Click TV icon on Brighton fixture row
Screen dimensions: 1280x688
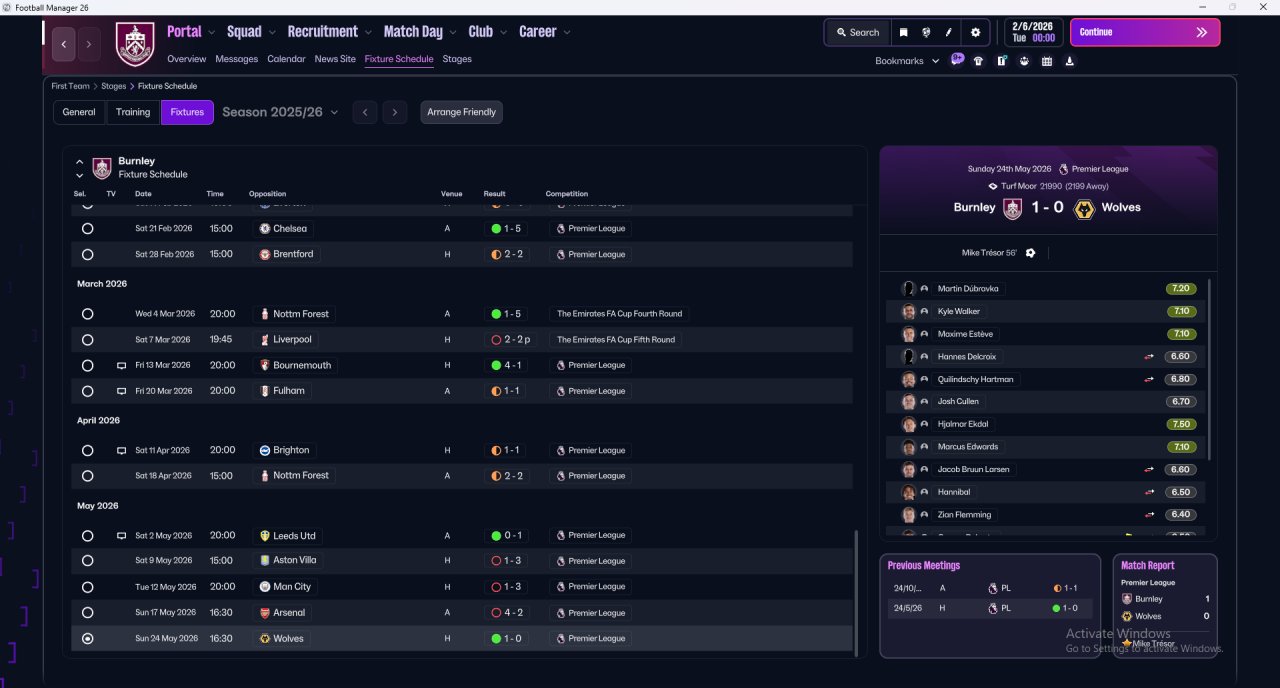coord(121,451)
